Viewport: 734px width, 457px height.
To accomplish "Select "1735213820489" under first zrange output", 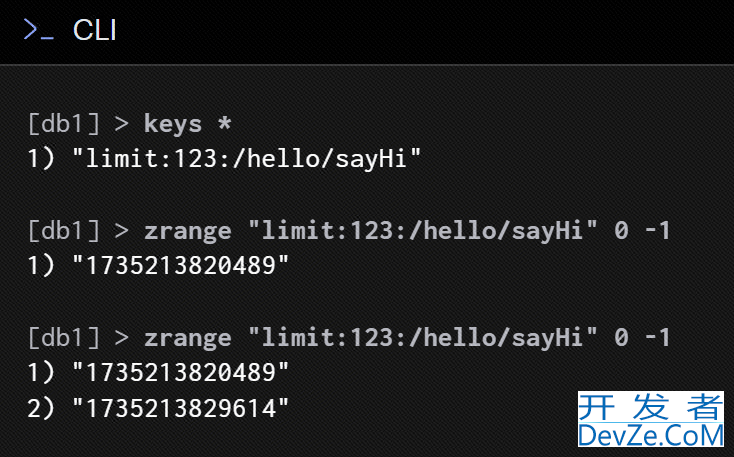I will [x=181, y=265].
